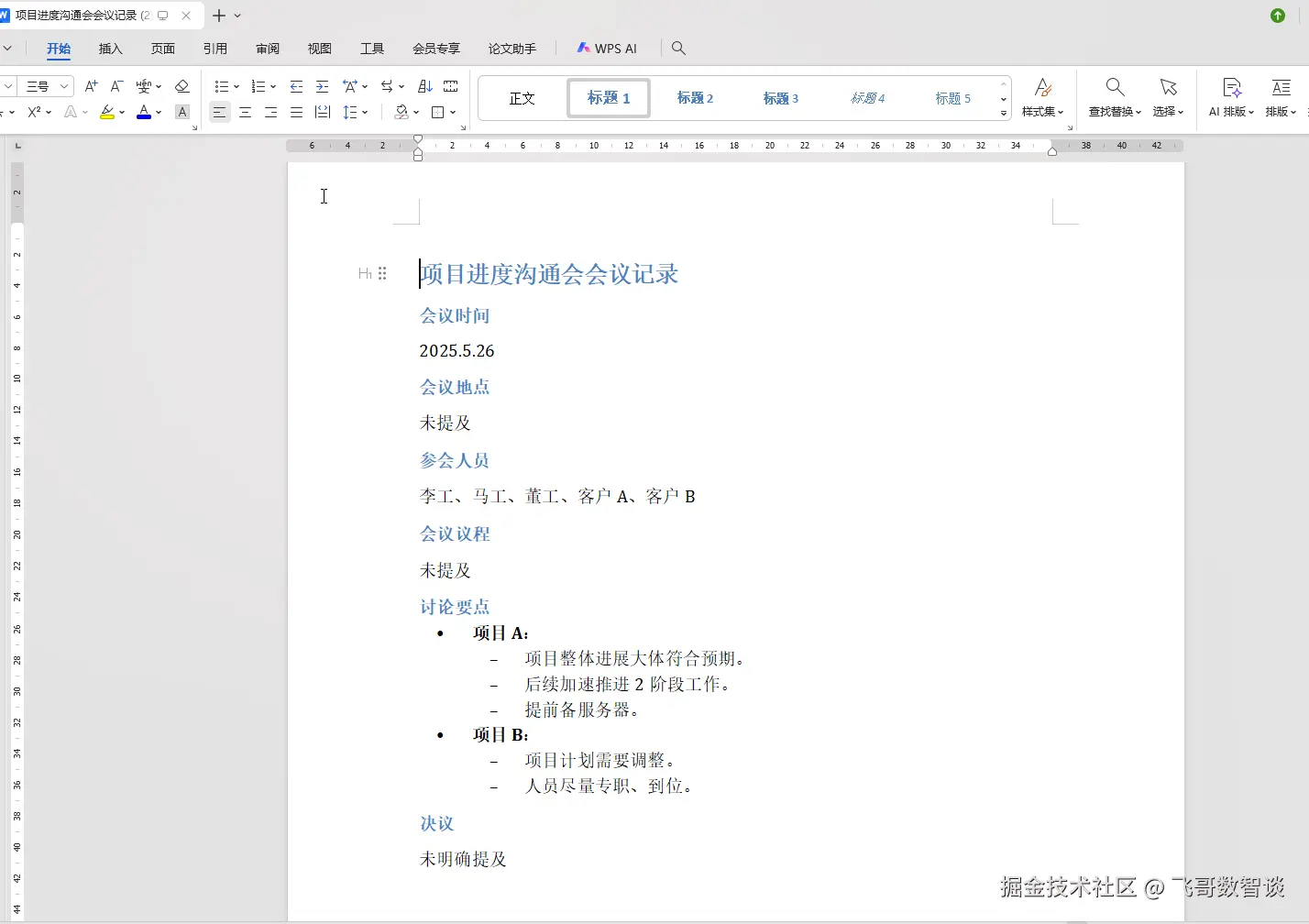The height and width of the screenshot is (924, 1309).
Task: Apply character shading gray A icon
Action: (182, 112)
